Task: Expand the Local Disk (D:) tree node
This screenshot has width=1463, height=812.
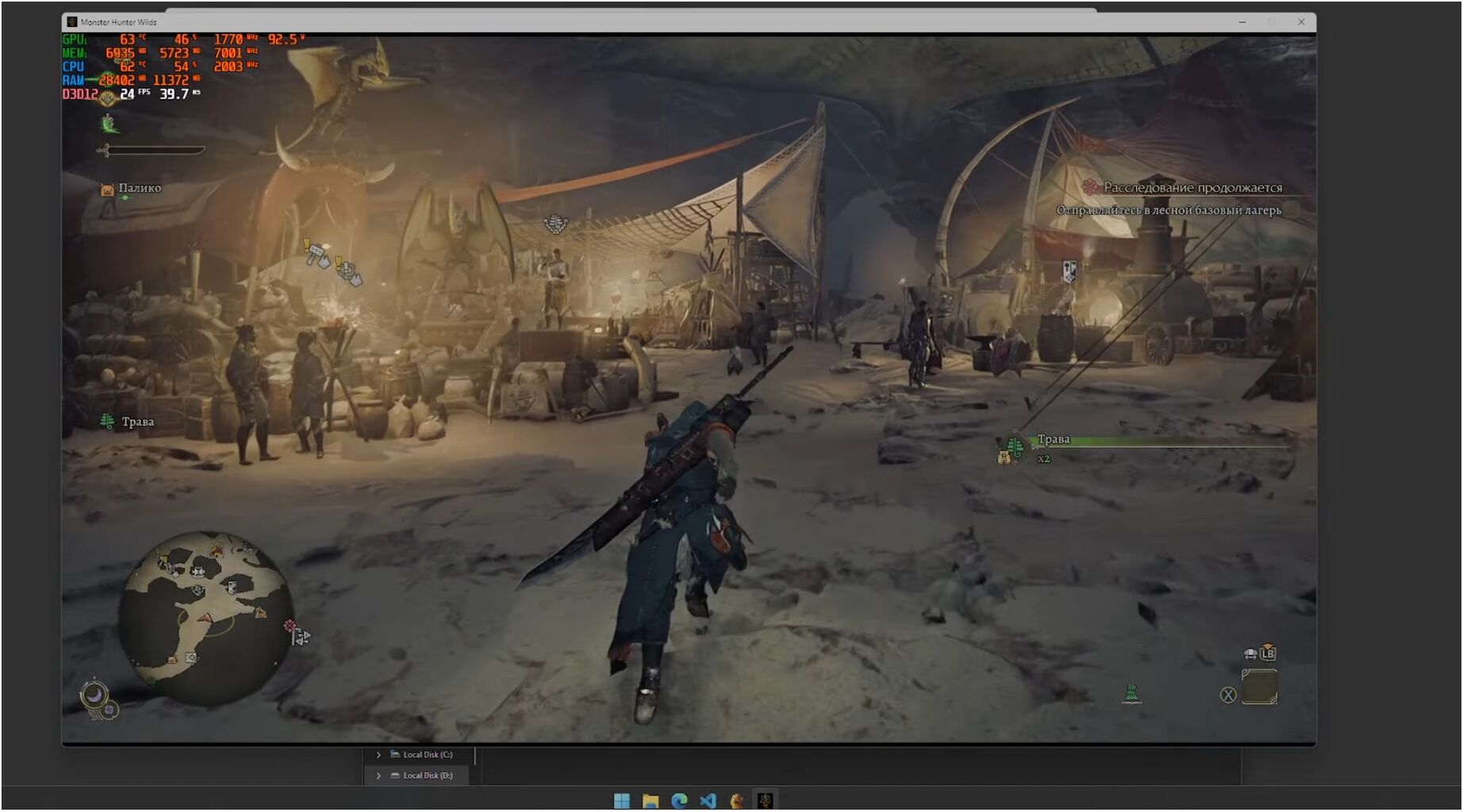Action: coord(378,776)
